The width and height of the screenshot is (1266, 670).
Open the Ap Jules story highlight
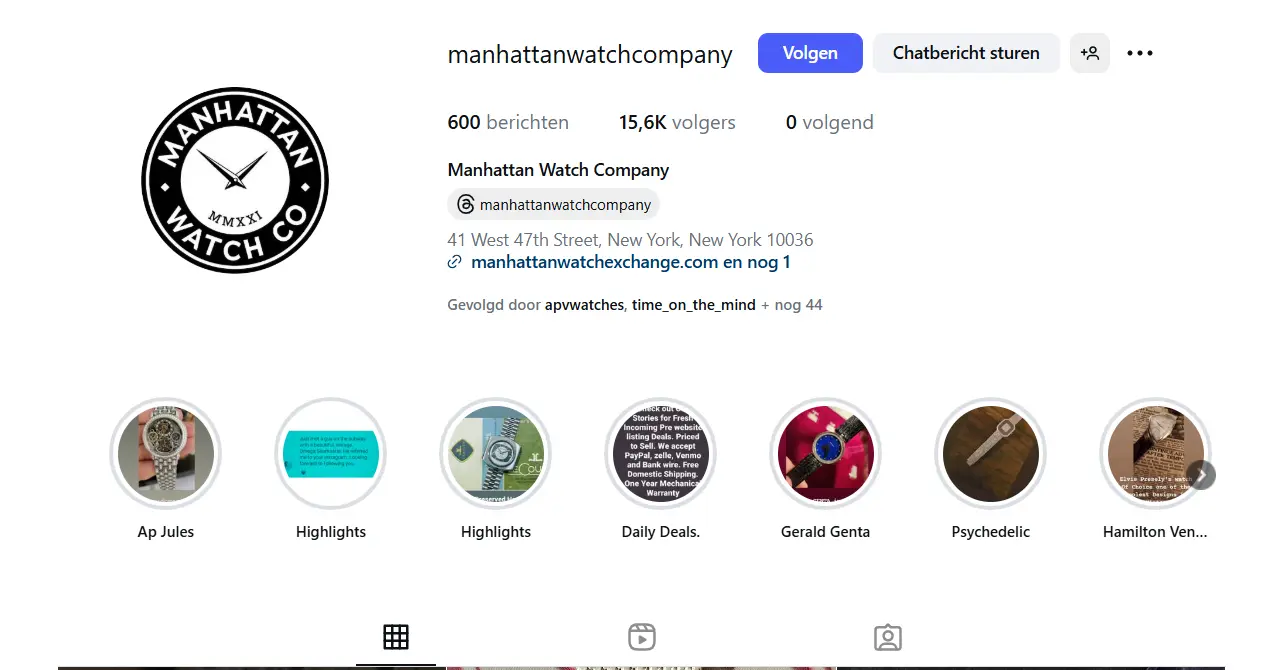[x=166, y=454]
